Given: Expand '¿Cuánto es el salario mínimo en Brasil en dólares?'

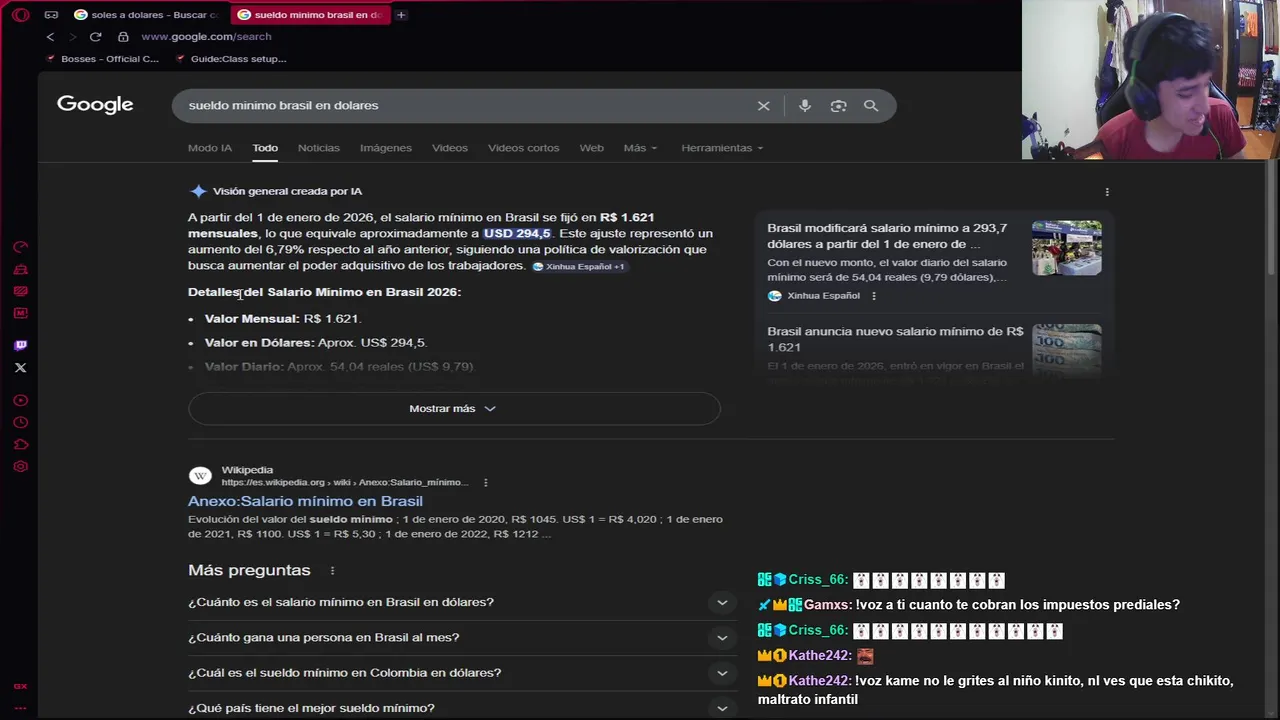Looking at the screenshot, I should pos(462,602).
